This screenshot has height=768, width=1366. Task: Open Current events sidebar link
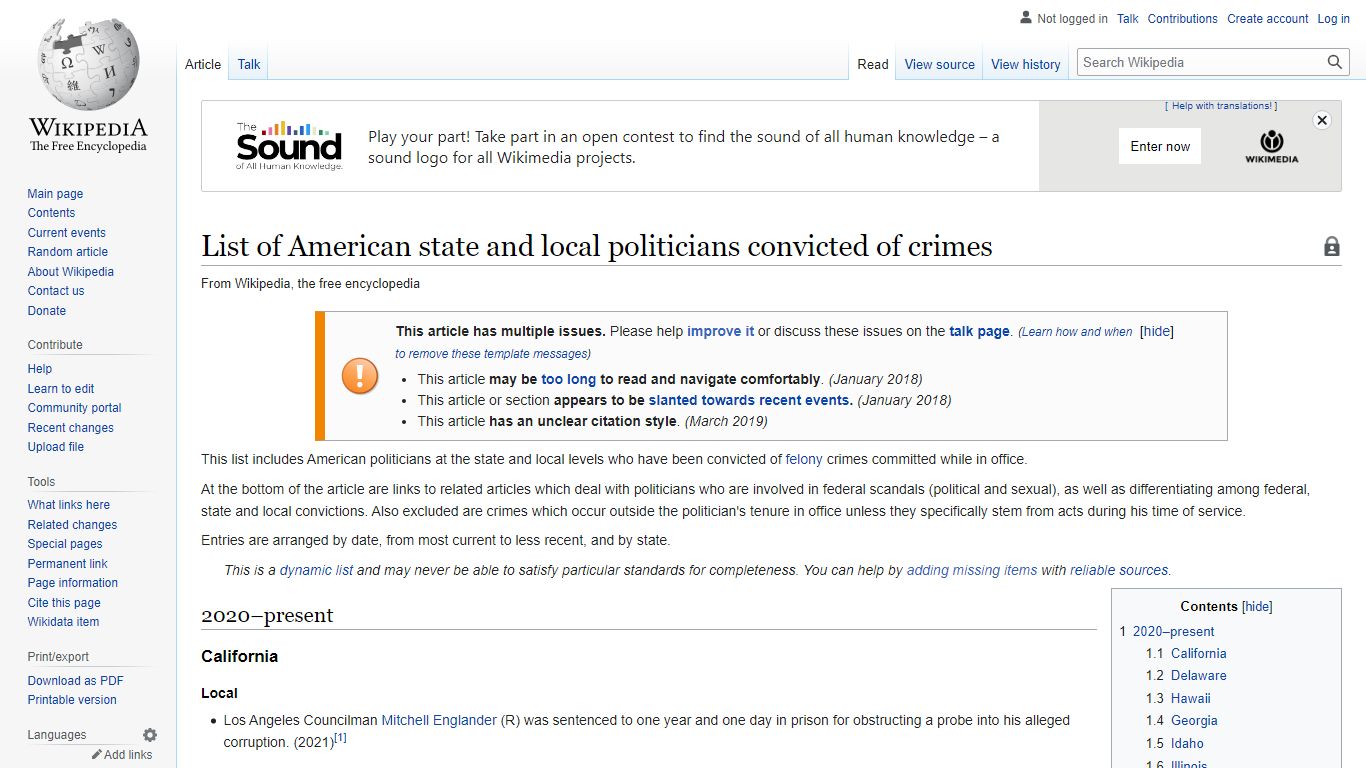[66, 233]
